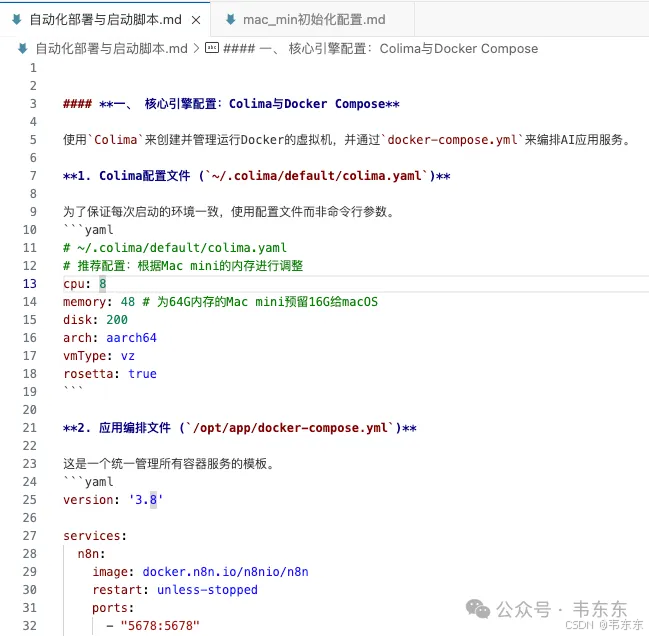Click sentence 这是一个统一管理所有容器服务的模板
Image resolution: width=649 pixels, height=636 pixels.
pos(169,464)
